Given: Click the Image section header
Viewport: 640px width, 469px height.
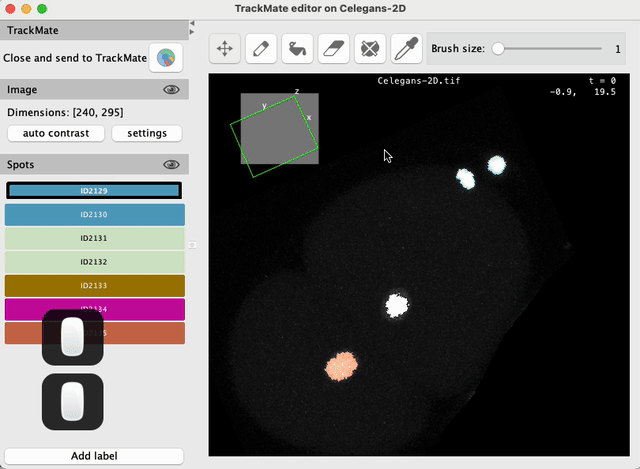Looking at the screenshot, I should [94, 89].
